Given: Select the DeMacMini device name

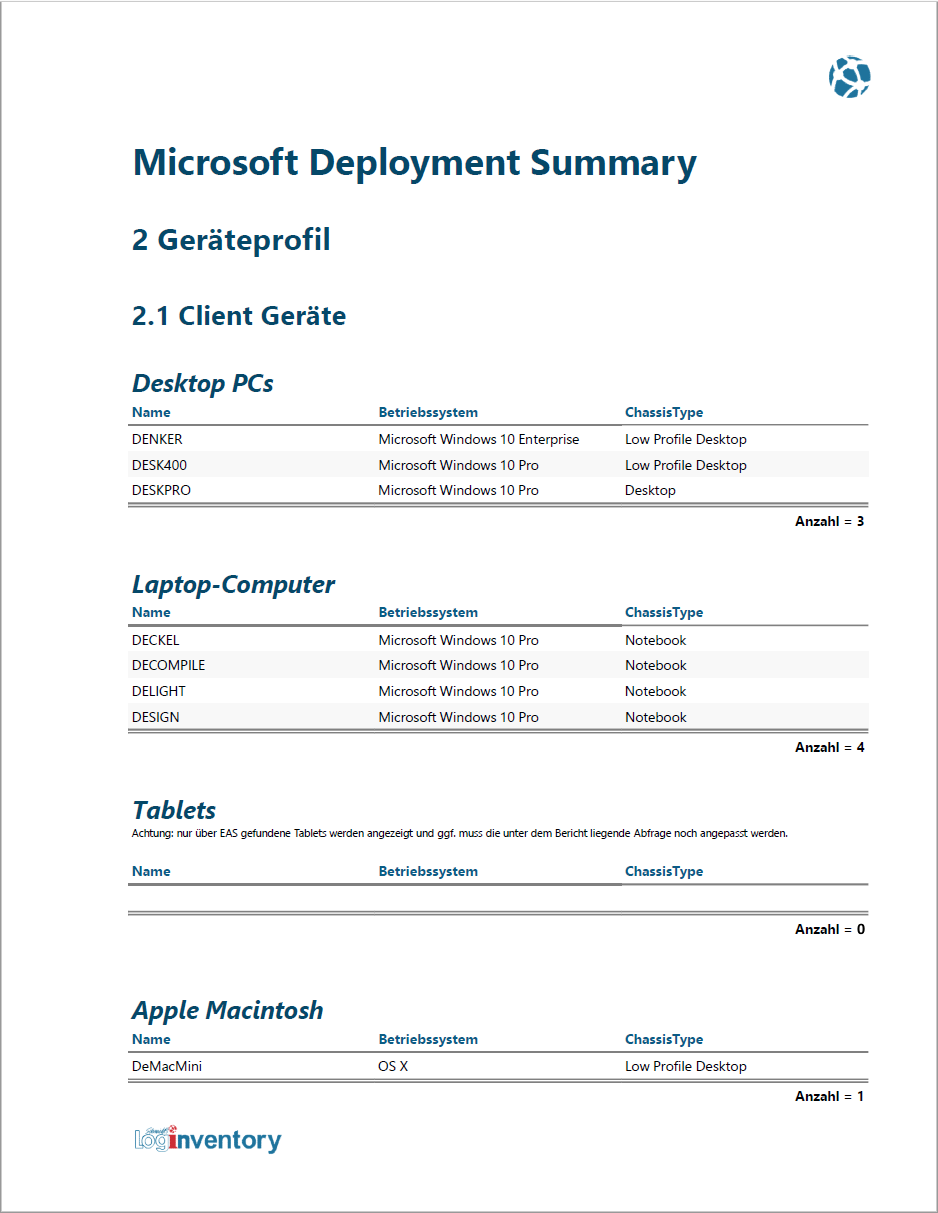Looking at the screenshot, I should pos(167,1066).
